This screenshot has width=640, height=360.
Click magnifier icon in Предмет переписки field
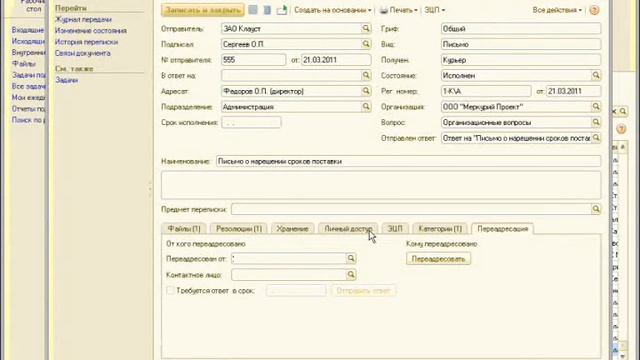596,209
